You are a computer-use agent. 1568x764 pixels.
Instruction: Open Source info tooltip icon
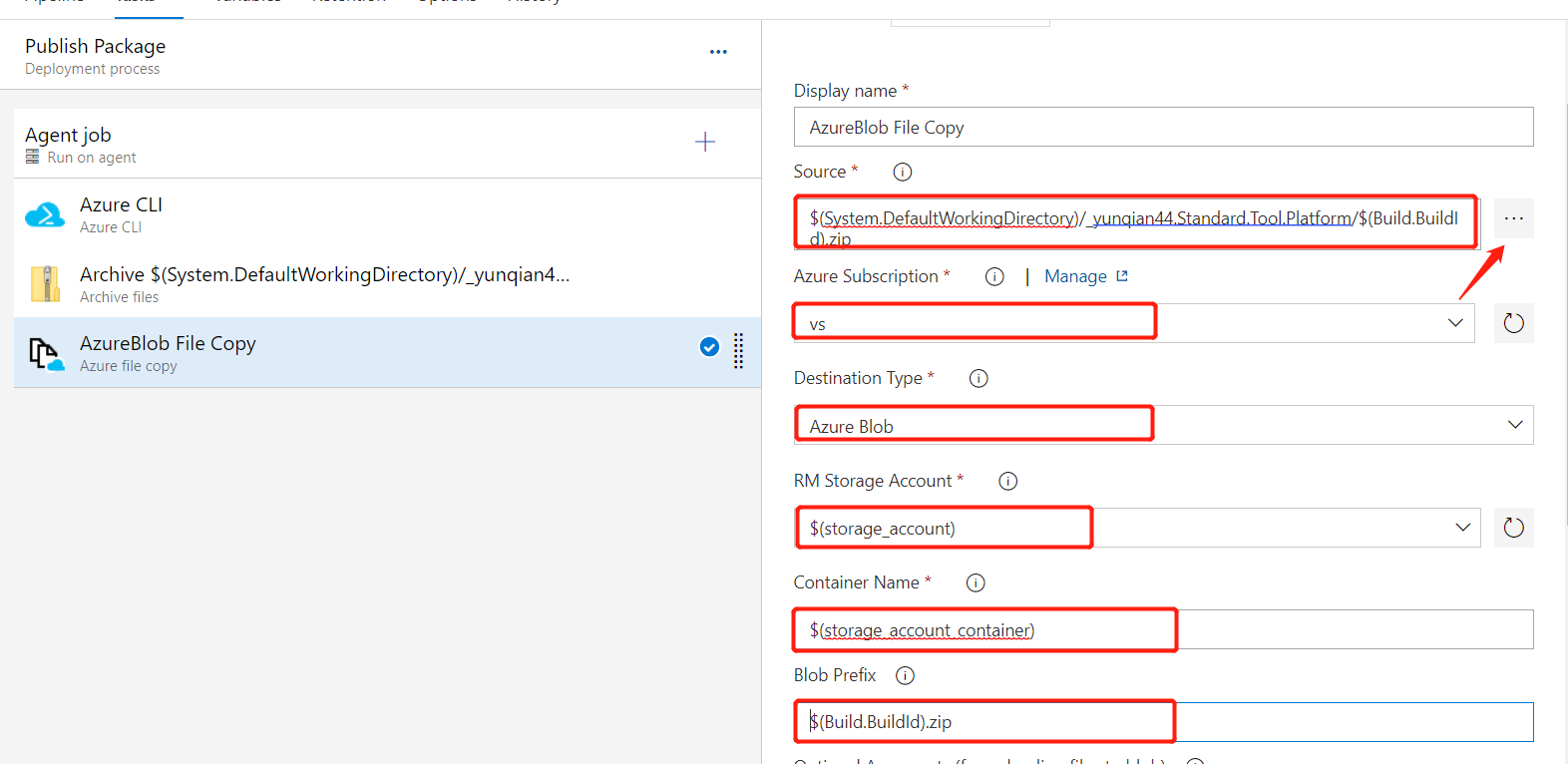pyautogui.click(x=903, y=172)
